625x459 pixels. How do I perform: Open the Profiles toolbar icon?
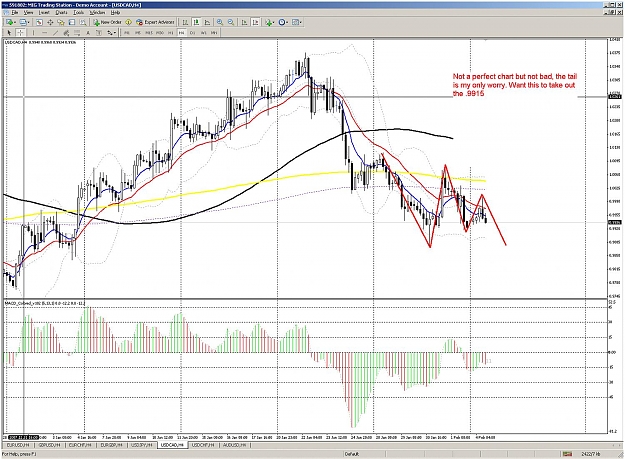coord(23,22)
